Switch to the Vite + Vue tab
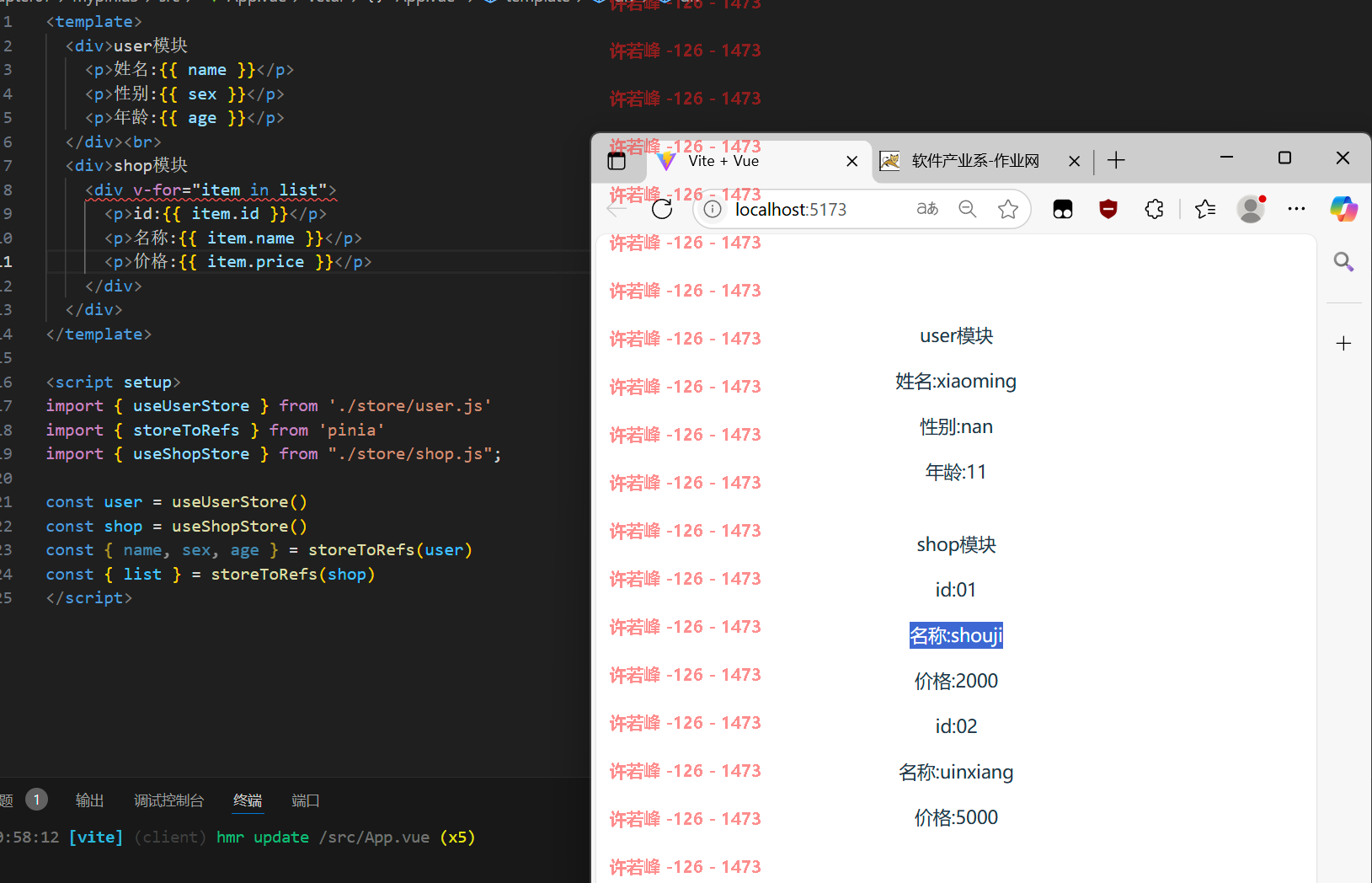 [x=758, y=161]
